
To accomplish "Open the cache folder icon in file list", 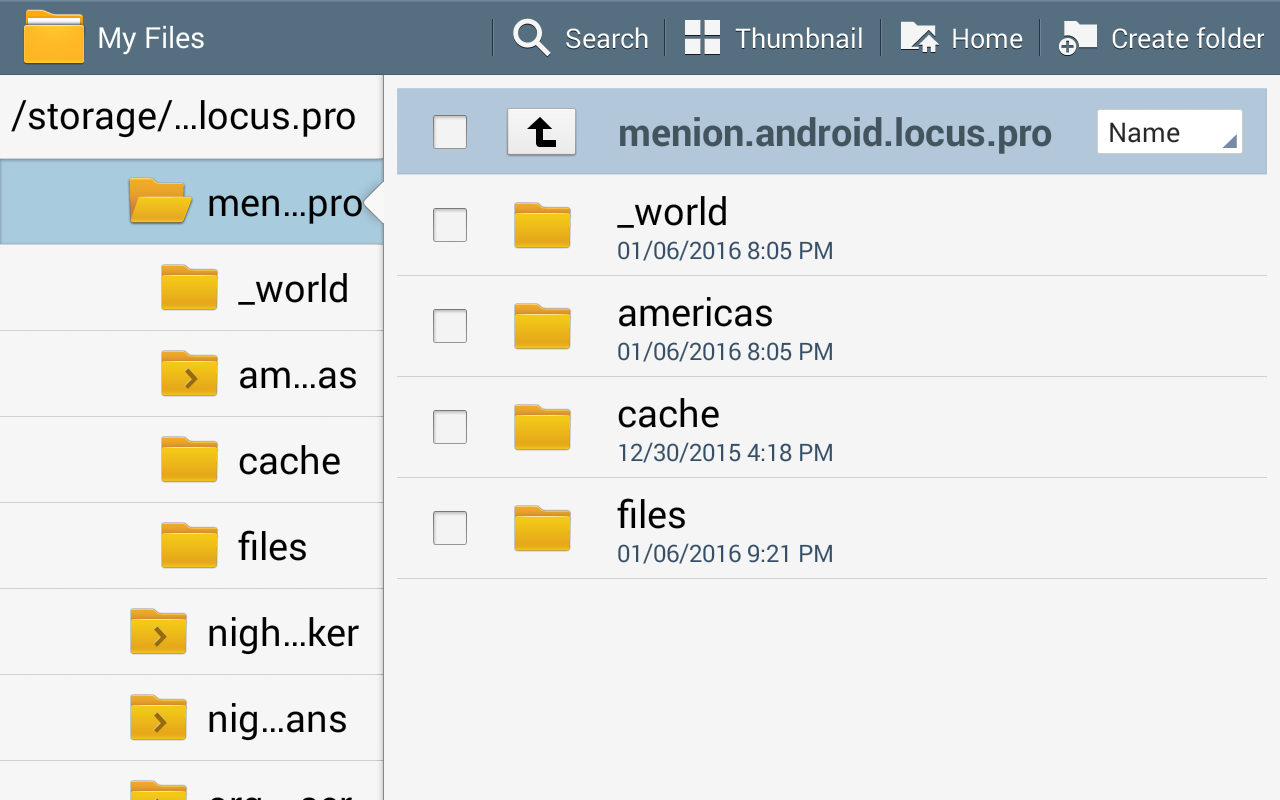I will [x=542, y=427].
